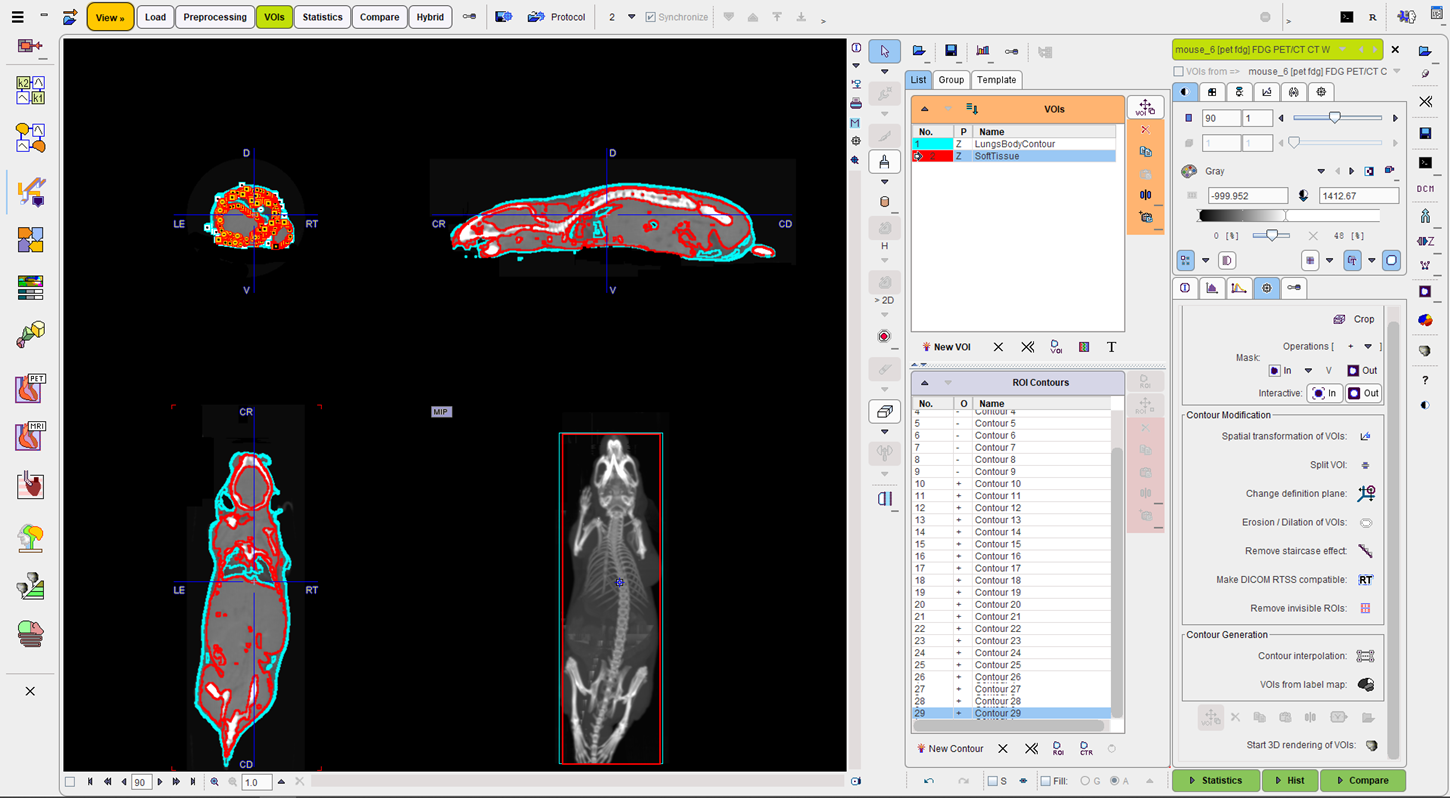Click the undo arrow icon
The height and width of the screenshot is (798, 1450).
point(929,781)
